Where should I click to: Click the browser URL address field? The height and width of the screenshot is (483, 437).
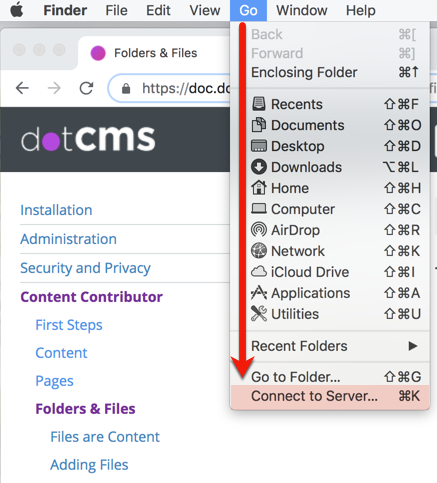coord(170,88)
